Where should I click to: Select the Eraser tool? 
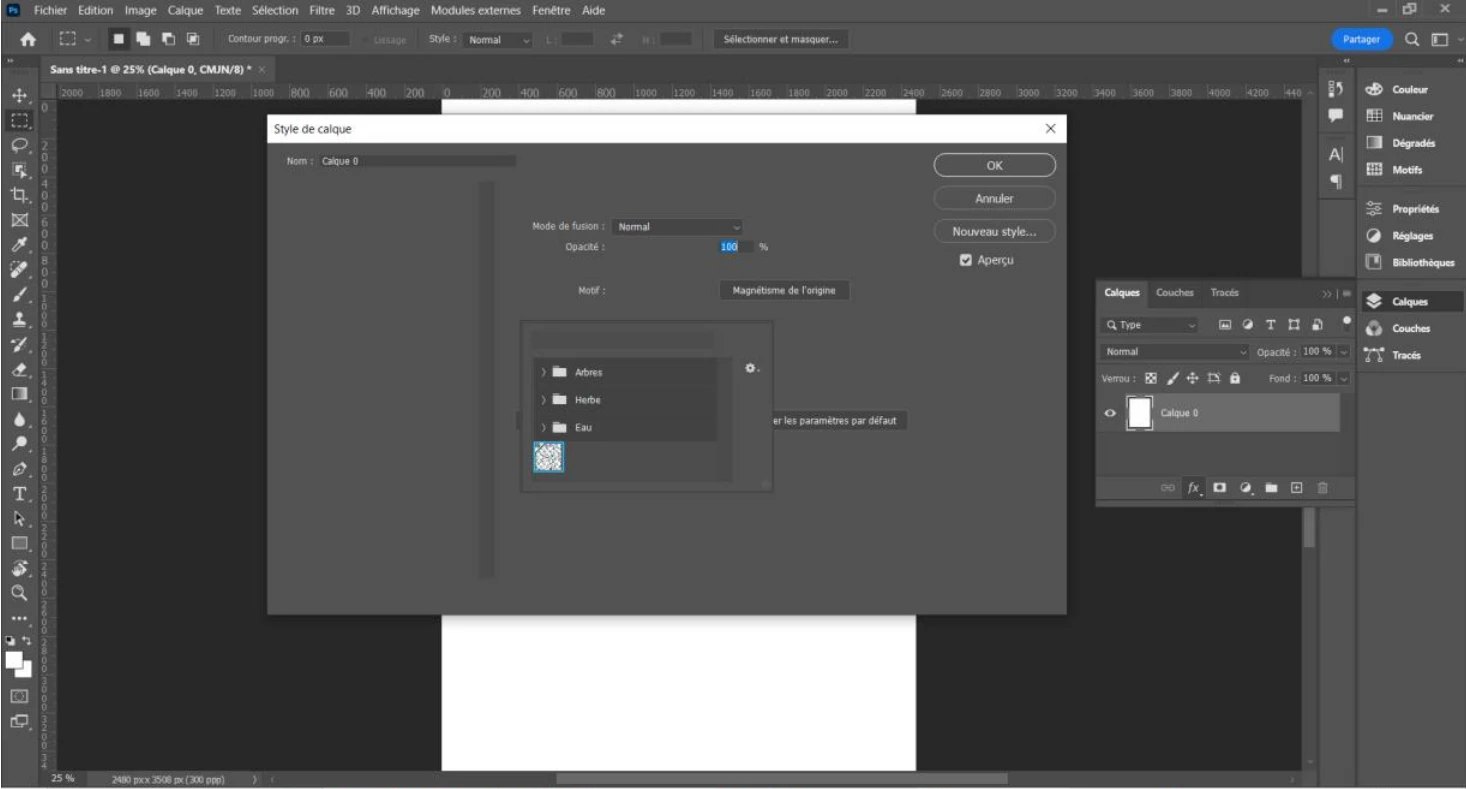(19, 369)
